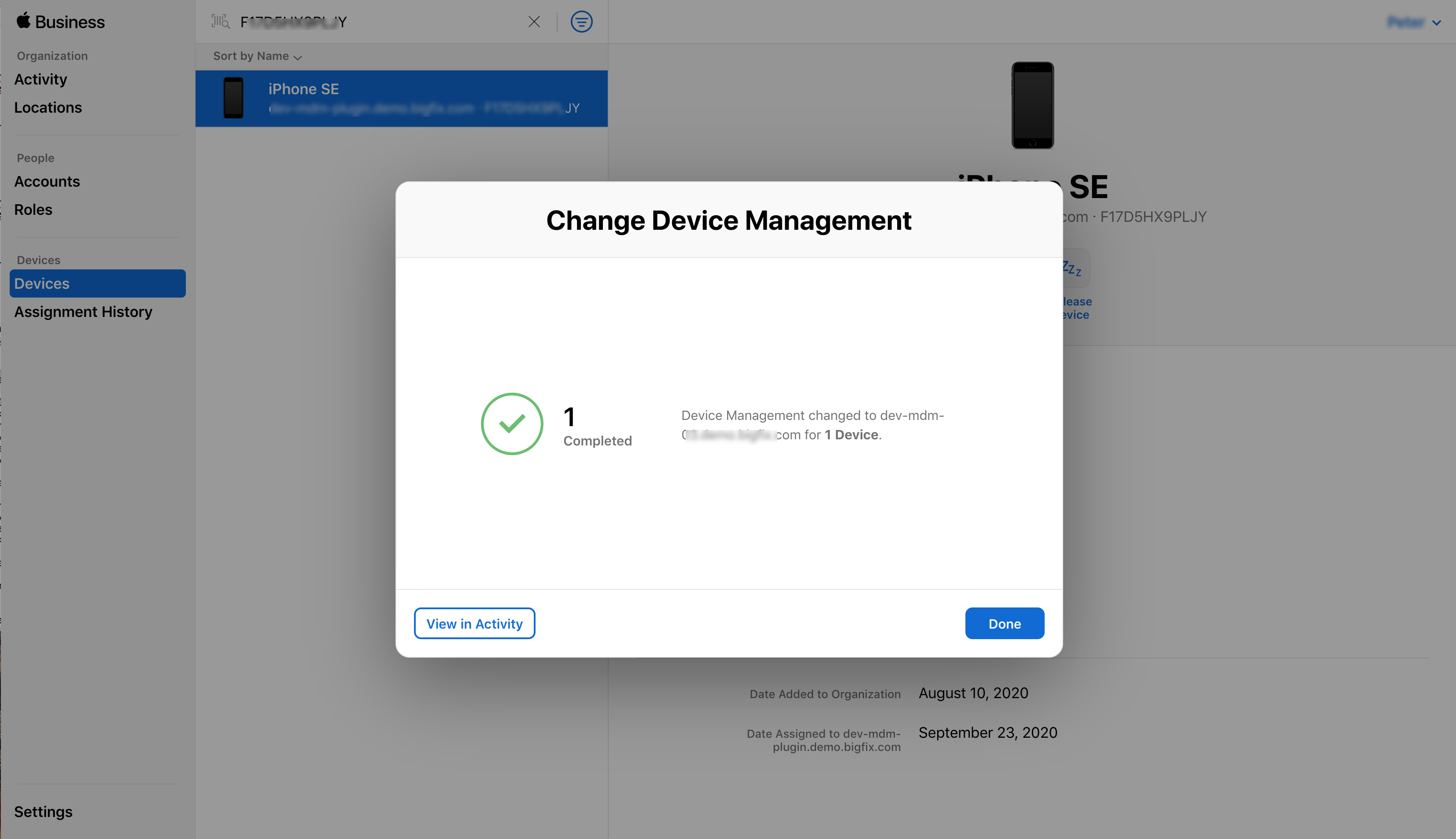Select Roles under People
Screen dimensions: 1456x839
tap(33, 210)
